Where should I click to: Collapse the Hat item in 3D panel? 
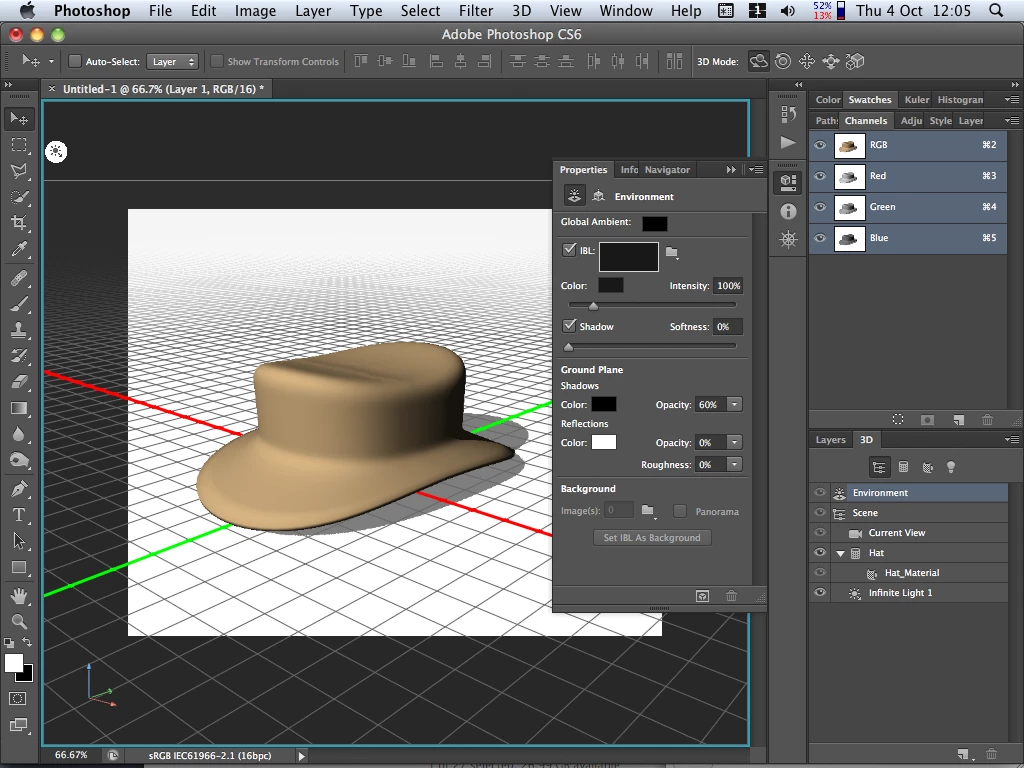pyautogui.click(x=840, y=553)
